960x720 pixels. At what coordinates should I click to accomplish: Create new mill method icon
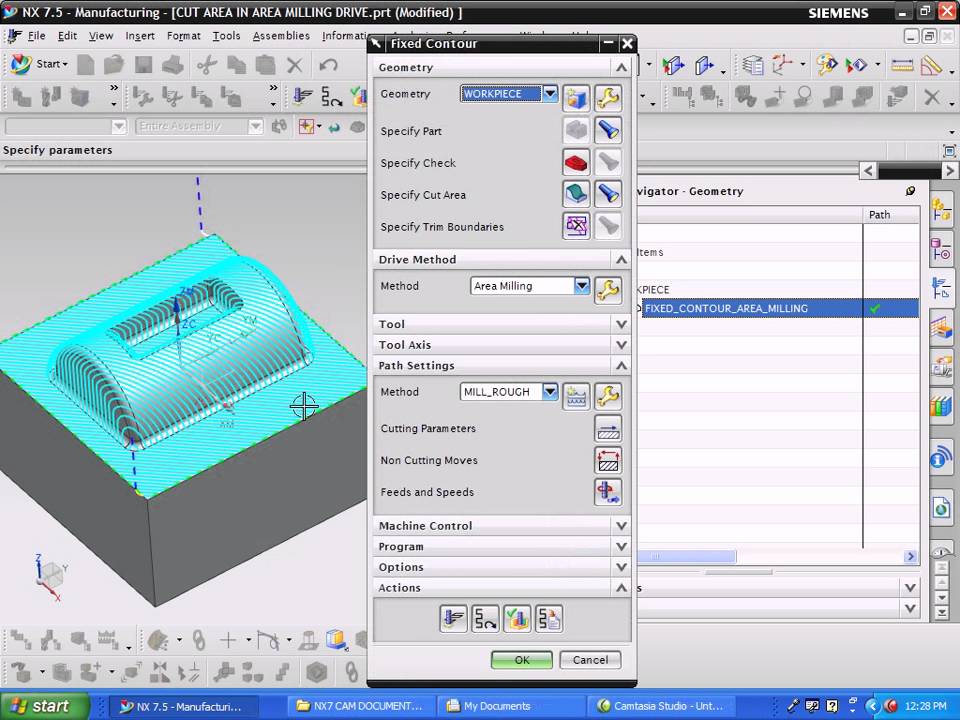[x=576, y=396]
